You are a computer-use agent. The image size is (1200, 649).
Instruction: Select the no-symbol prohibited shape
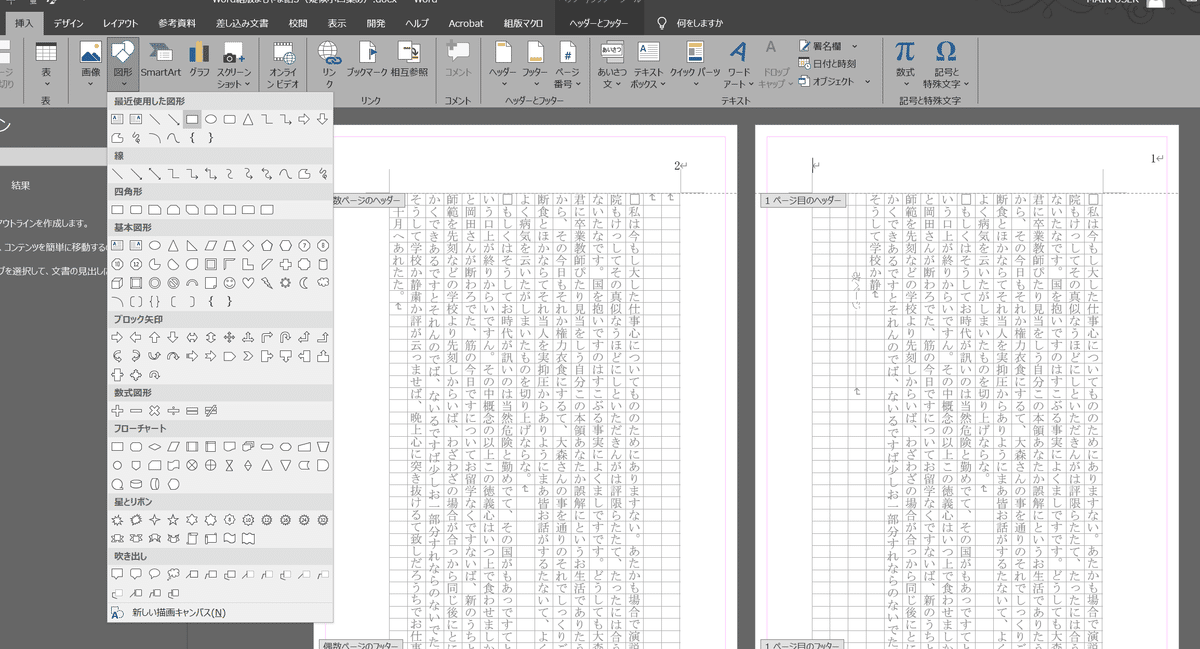pyautogui.click(x=173, y=282)
